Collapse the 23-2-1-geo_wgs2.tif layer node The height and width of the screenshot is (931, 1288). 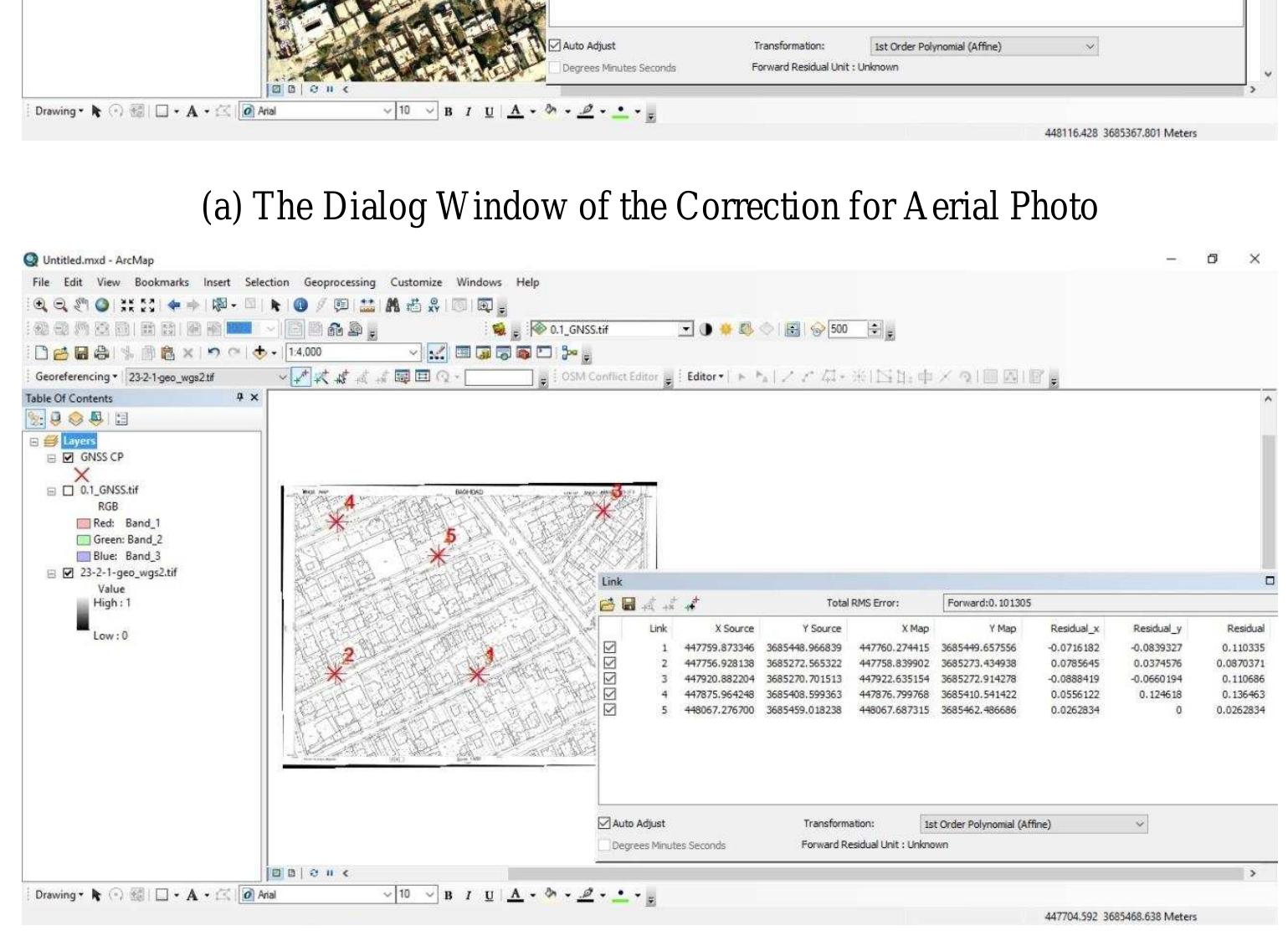51,574
